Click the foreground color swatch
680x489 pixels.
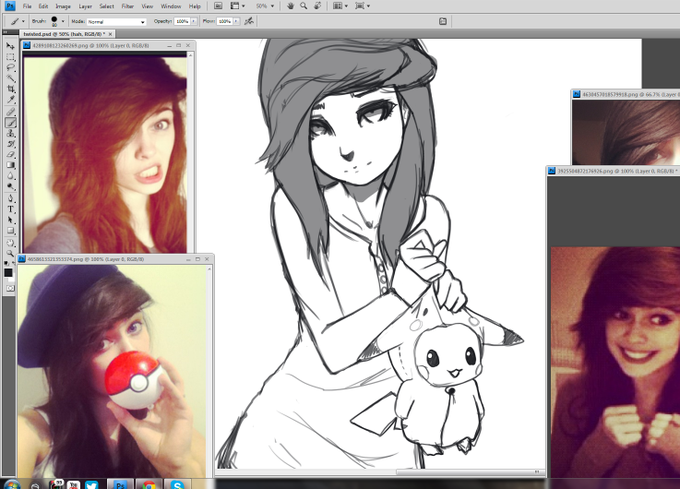pos(8,273)
